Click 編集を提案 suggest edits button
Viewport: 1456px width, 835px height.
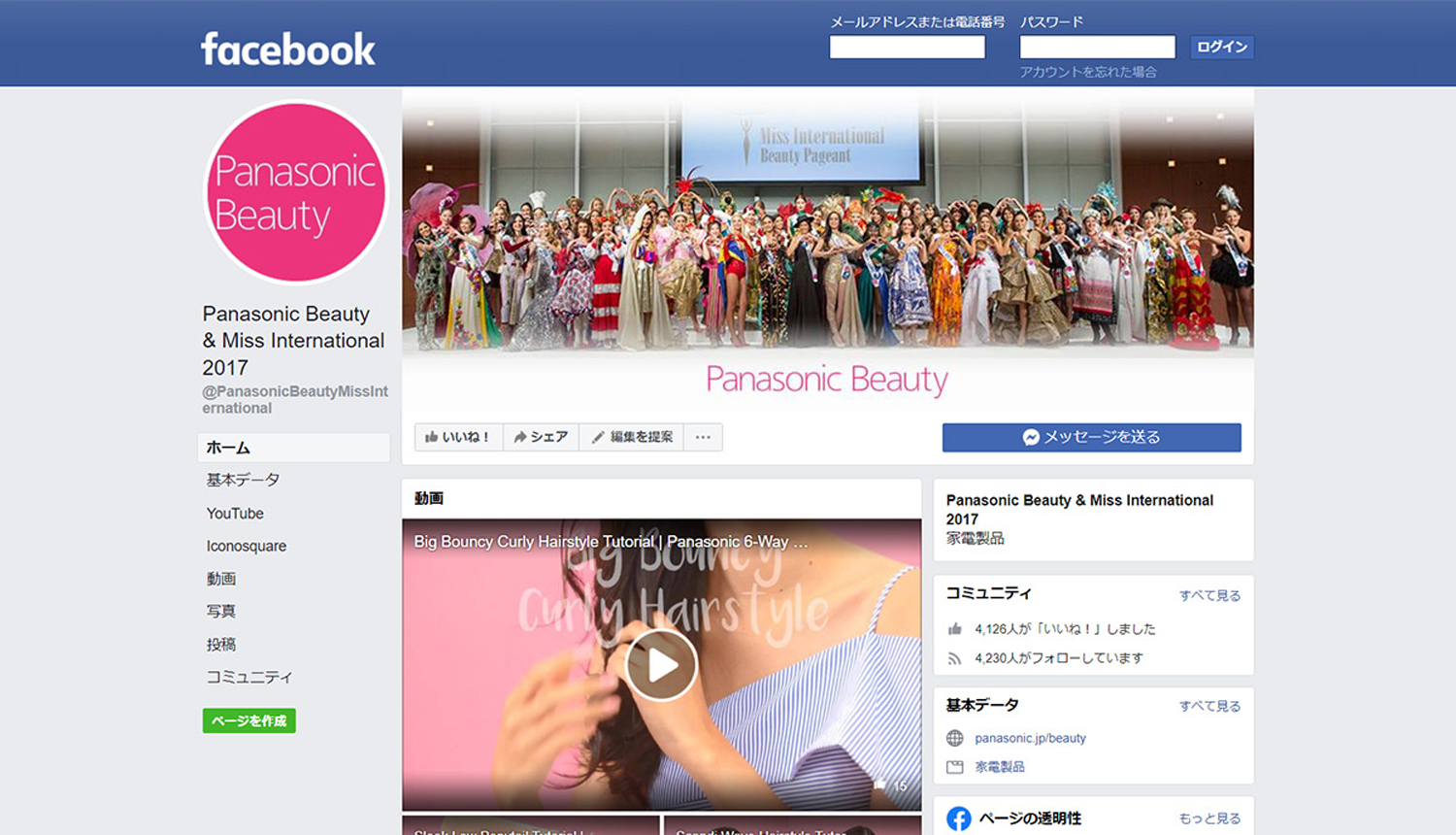click(x=632, y=437)
